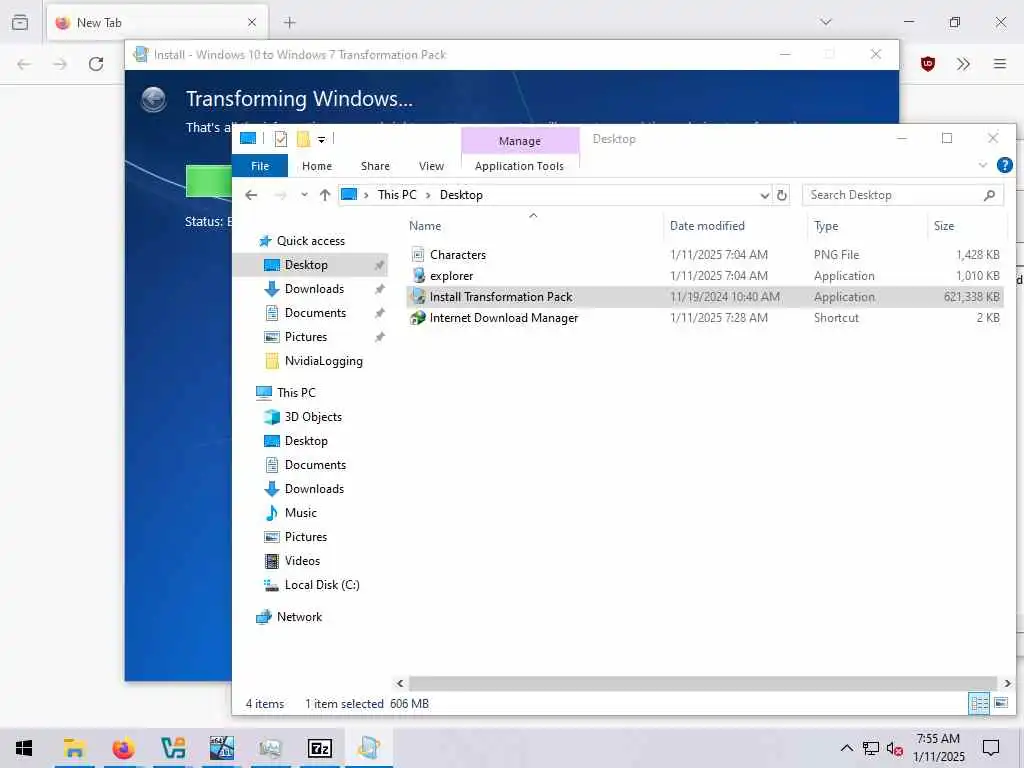Image resolution: width=1024 pixels, height=768 pixels.
Task: Open 3D Objects folder
Action: click(x=313, y=417)
